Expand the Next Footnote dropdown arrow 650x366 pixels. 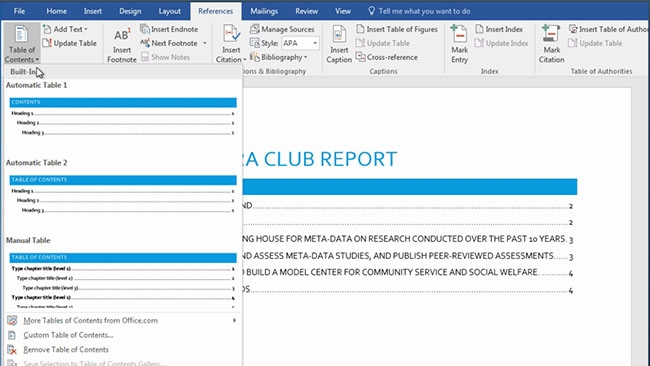pyautogui.click(x=204, y=43)
